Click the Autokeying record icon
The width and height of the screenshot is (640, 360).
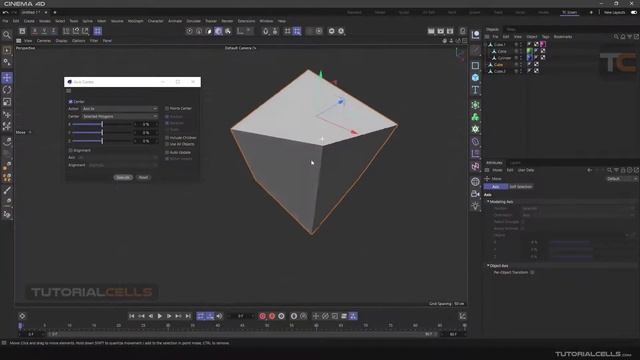[272, 316]
